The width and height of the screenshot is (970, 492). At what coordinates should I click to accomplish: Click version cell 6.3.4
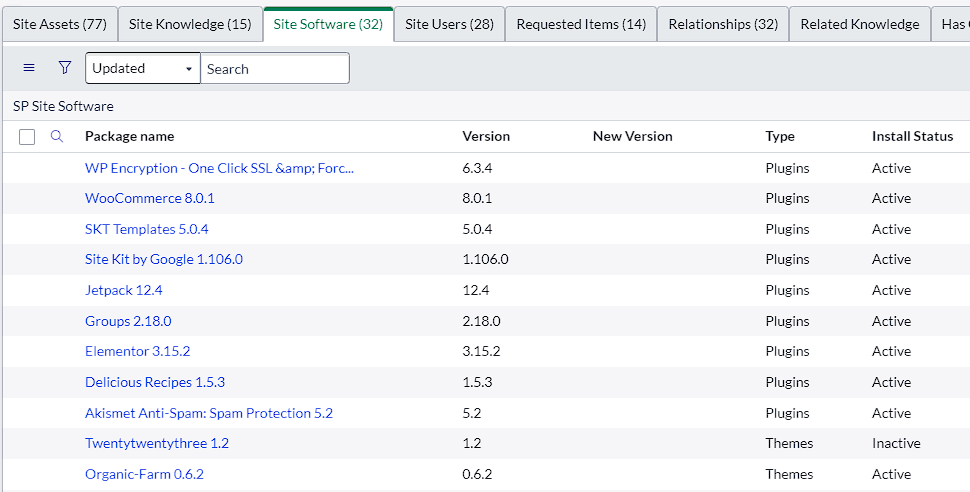(x=477, y=168)
